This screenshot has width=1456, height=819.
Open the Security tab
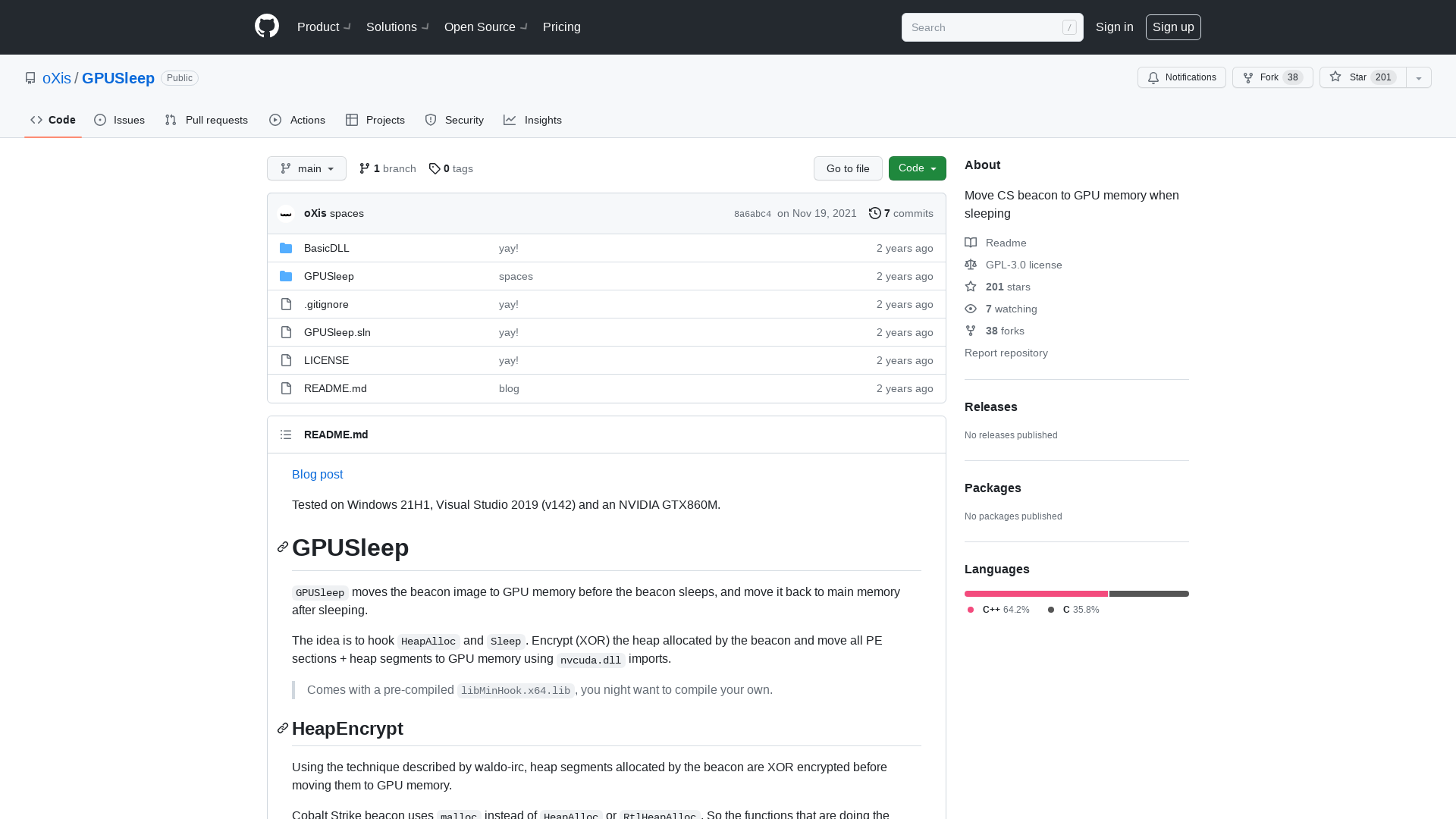tap(454, 120)
